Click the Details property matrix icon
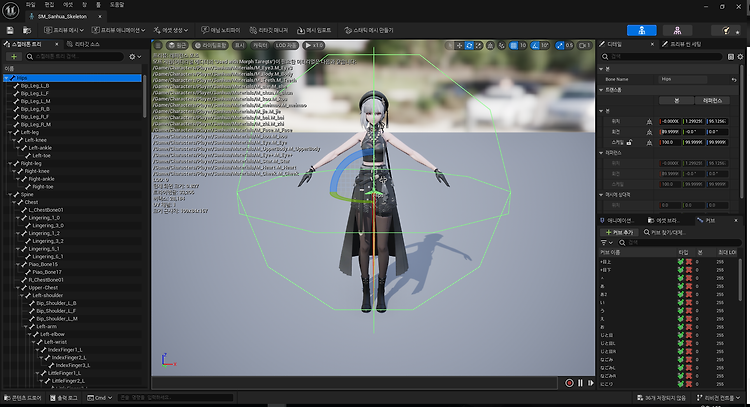750x407 pixels. click(730, 56)
